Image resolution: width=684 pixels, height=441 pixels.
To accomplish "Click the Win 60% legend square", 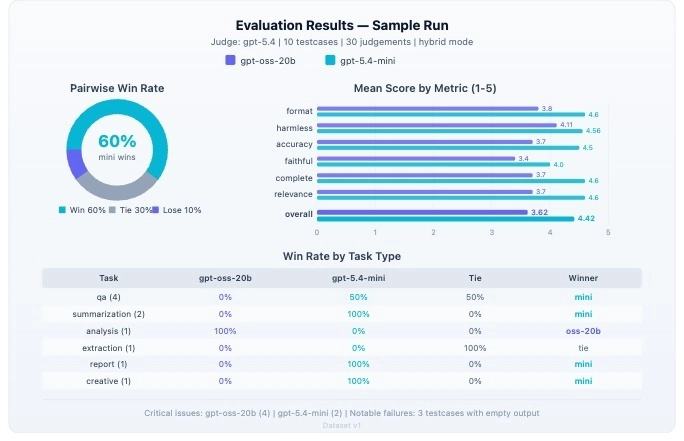I will [x=62, y=210].
